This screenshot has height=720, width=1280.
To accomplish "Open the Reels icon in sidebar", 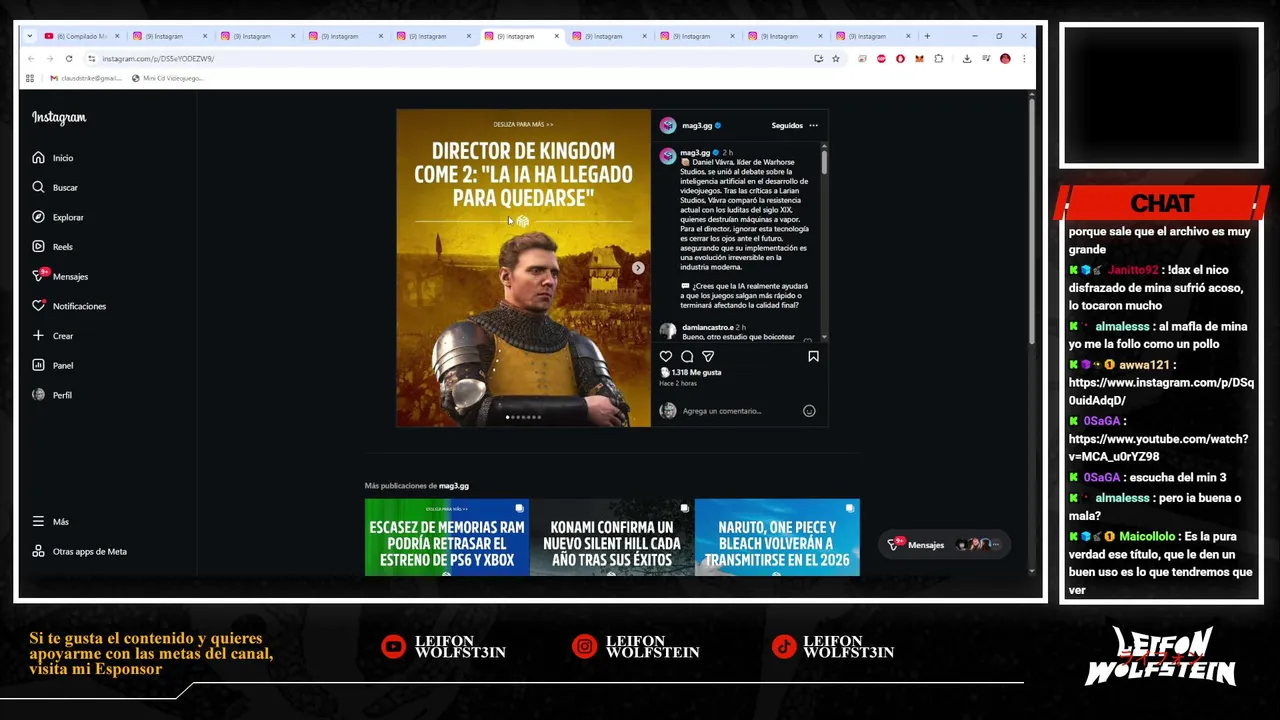I will (38, 246).
